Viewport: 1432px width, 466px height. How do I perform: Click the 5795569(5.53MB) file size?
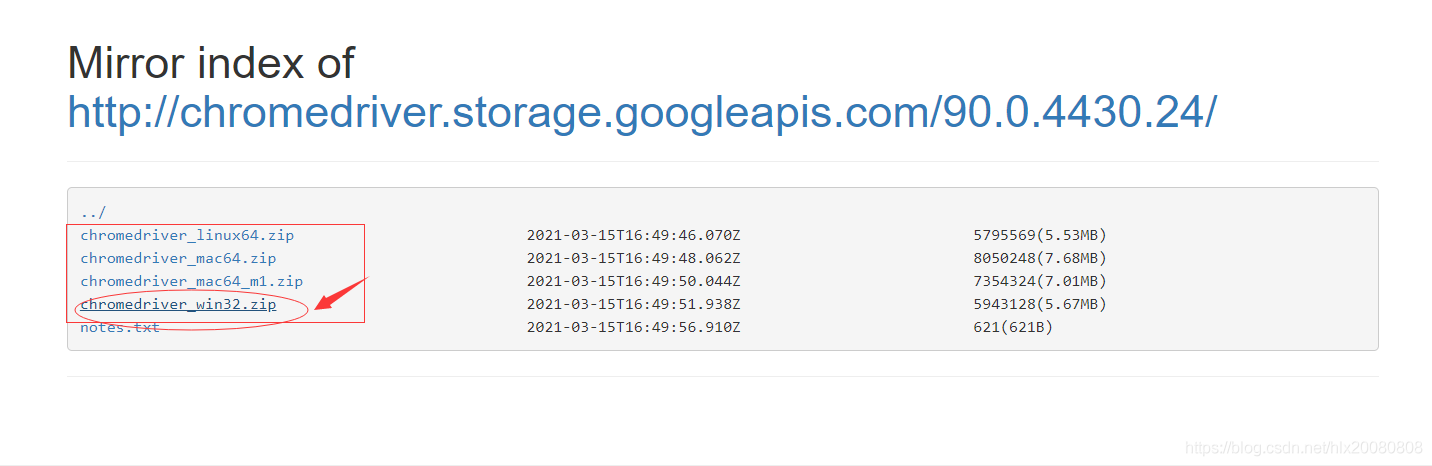point(1039,235)
